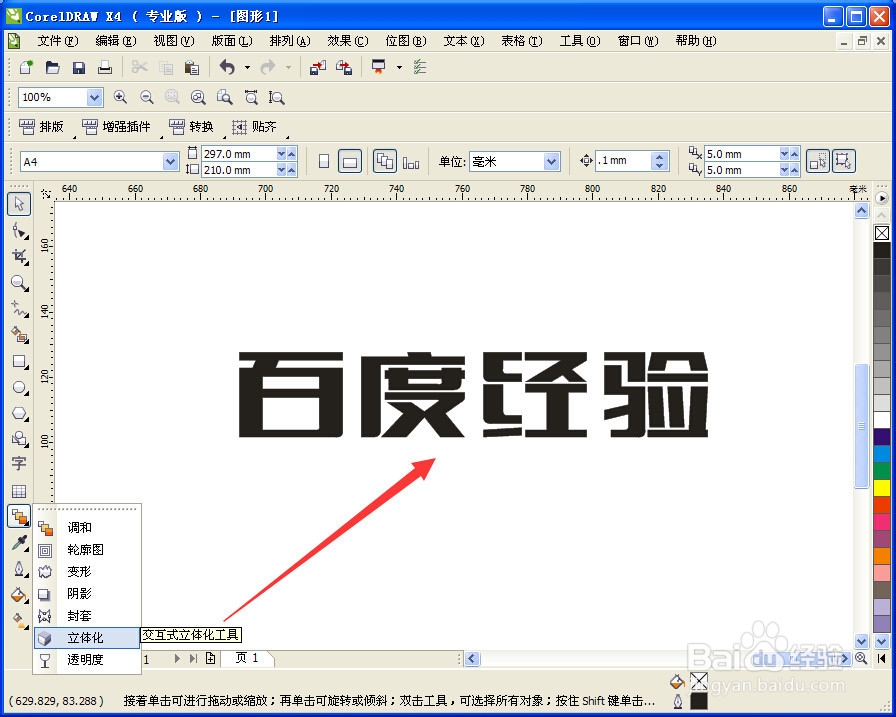Select the Outline pen tool
The image size is (896, 717).
coord(19,569)
